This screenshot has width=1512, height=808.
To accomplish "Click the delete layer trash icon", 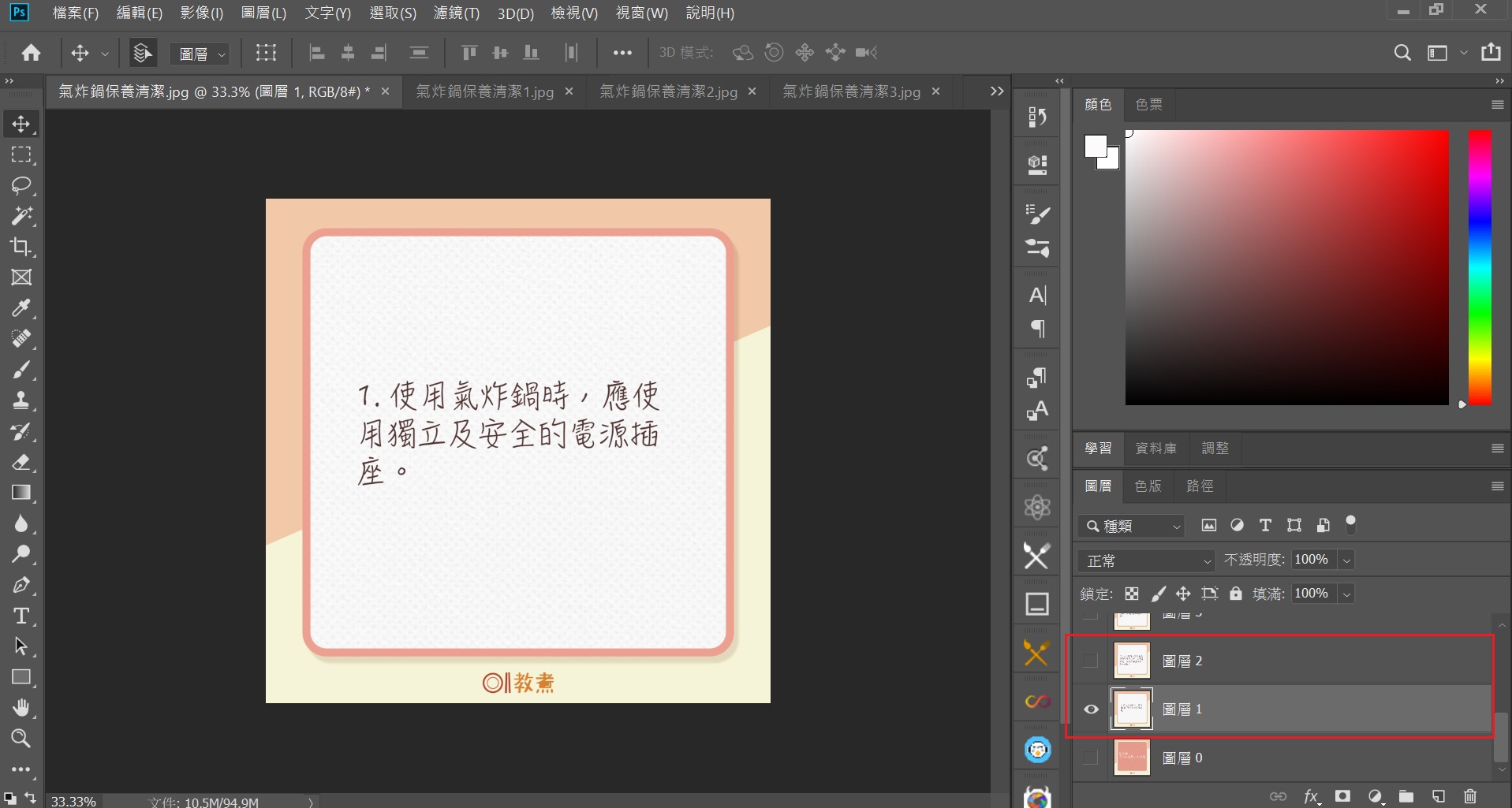I will click(1469, 796).
